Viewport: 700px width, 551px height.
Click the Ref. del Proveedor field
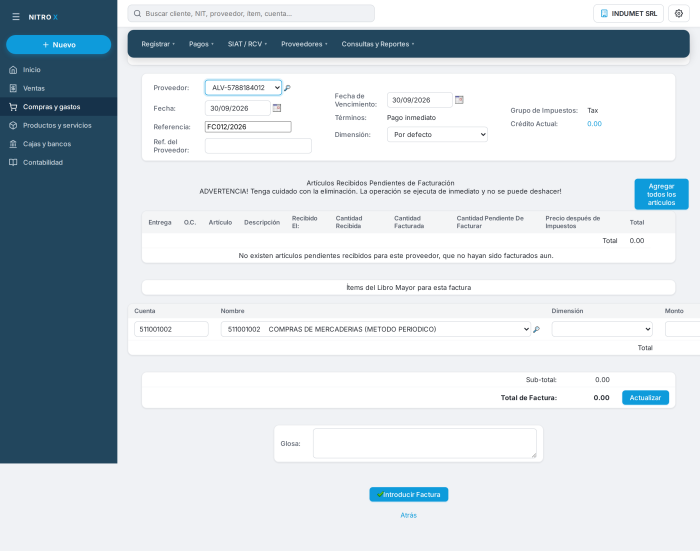pyautogui.click(x=258, y=146)
